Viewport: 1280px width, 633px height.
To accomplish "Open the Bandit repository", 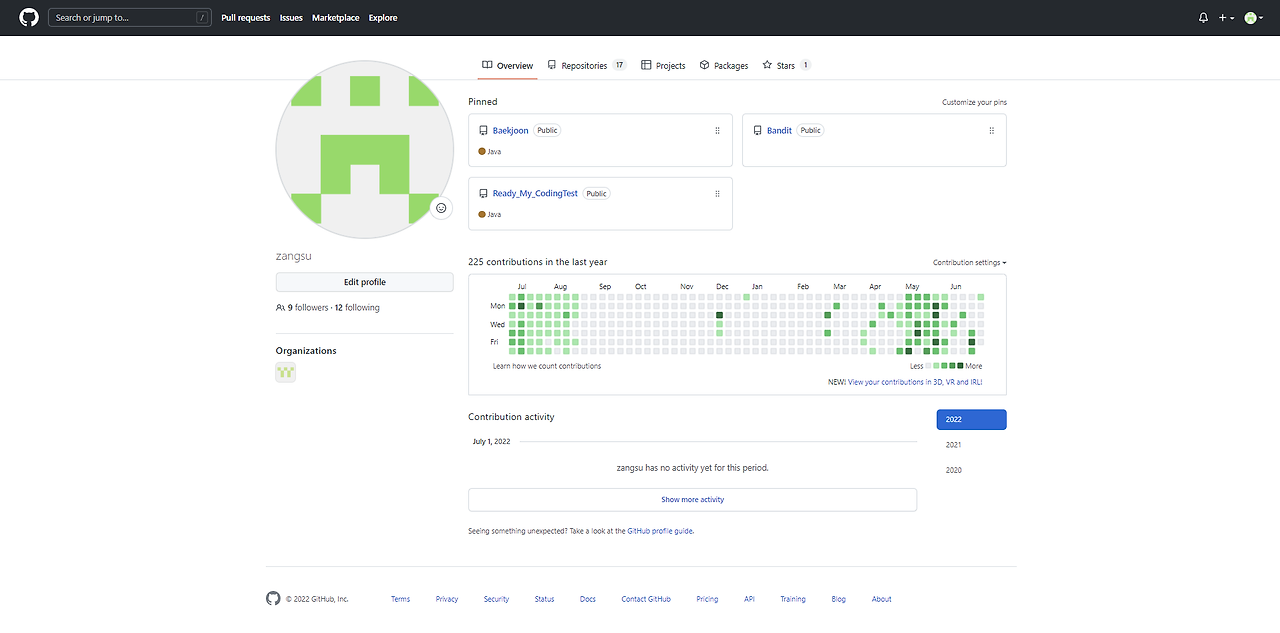I will click(779, 131).
